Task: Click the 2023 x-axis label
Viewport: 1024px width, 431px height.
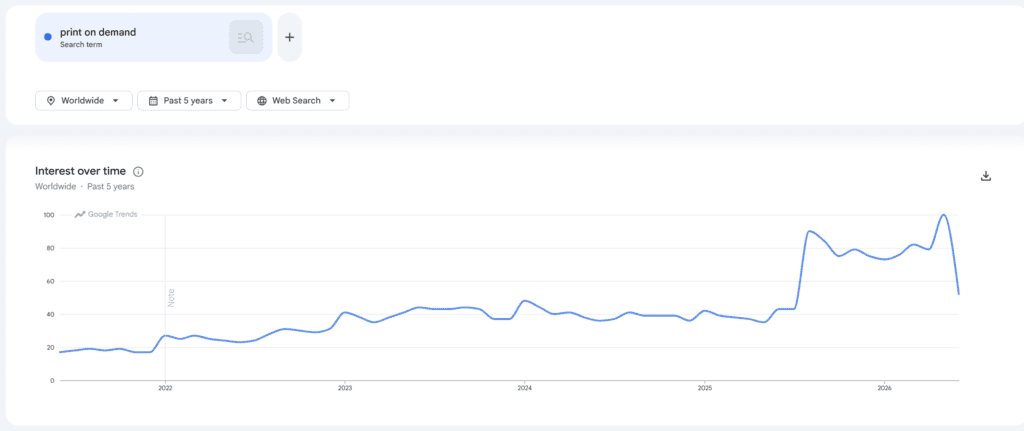Action: tap(344, 388)
